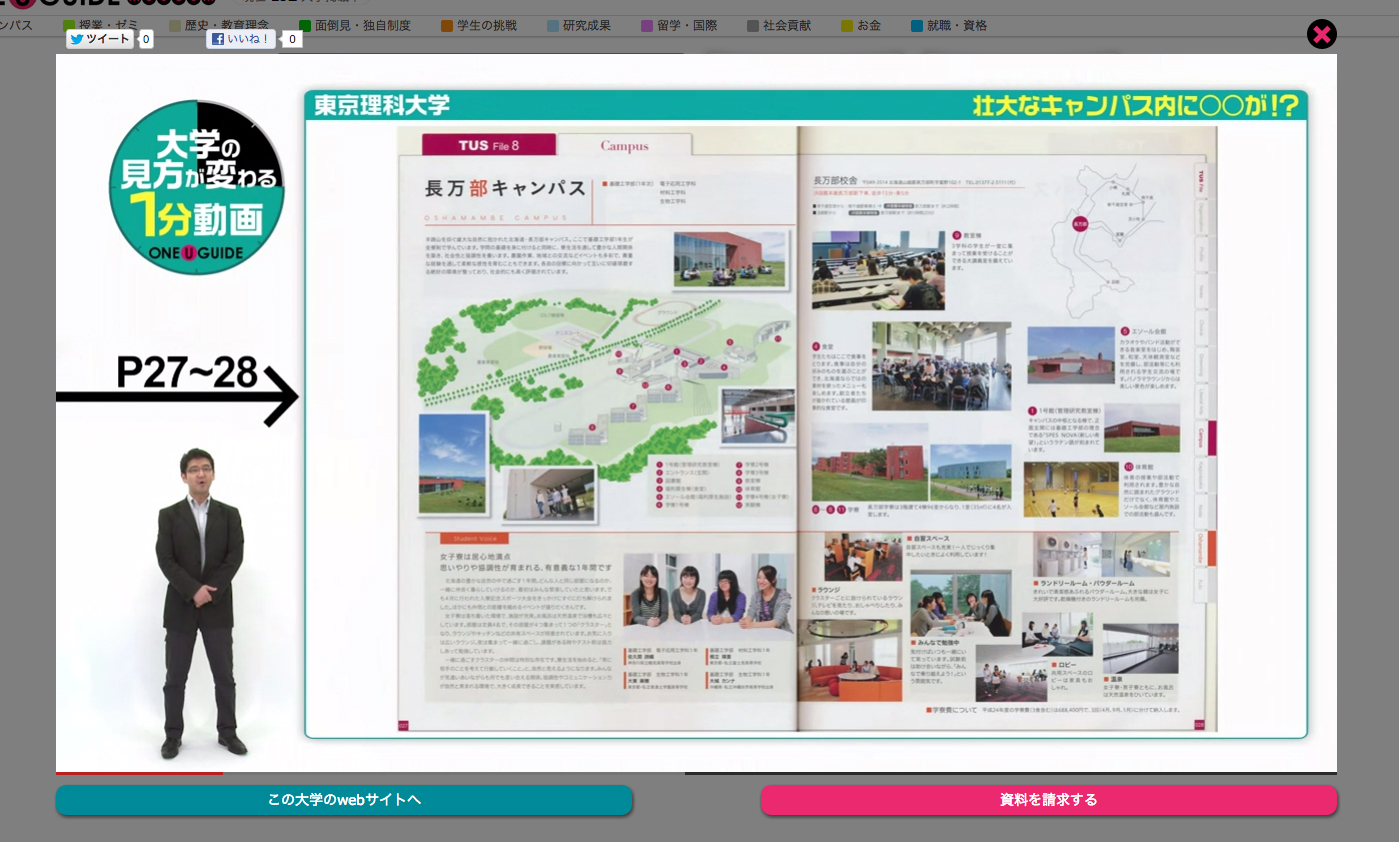Click the 東京理科大学 title in the video header
The height and width of the screenshot is (842, 1399).
click(x=382, y=105)
